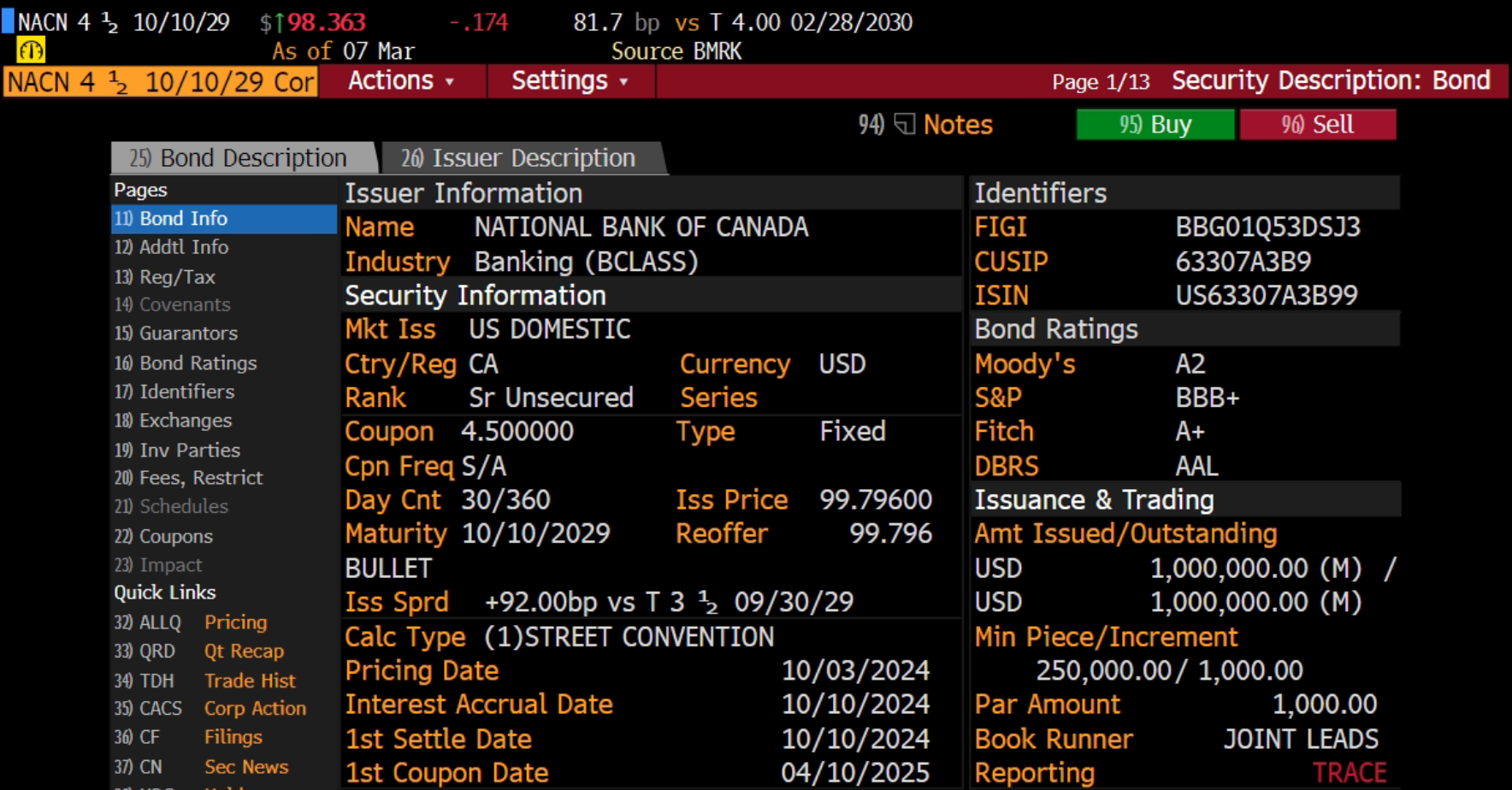Click Fitch rating A+

pos(1190,432)
